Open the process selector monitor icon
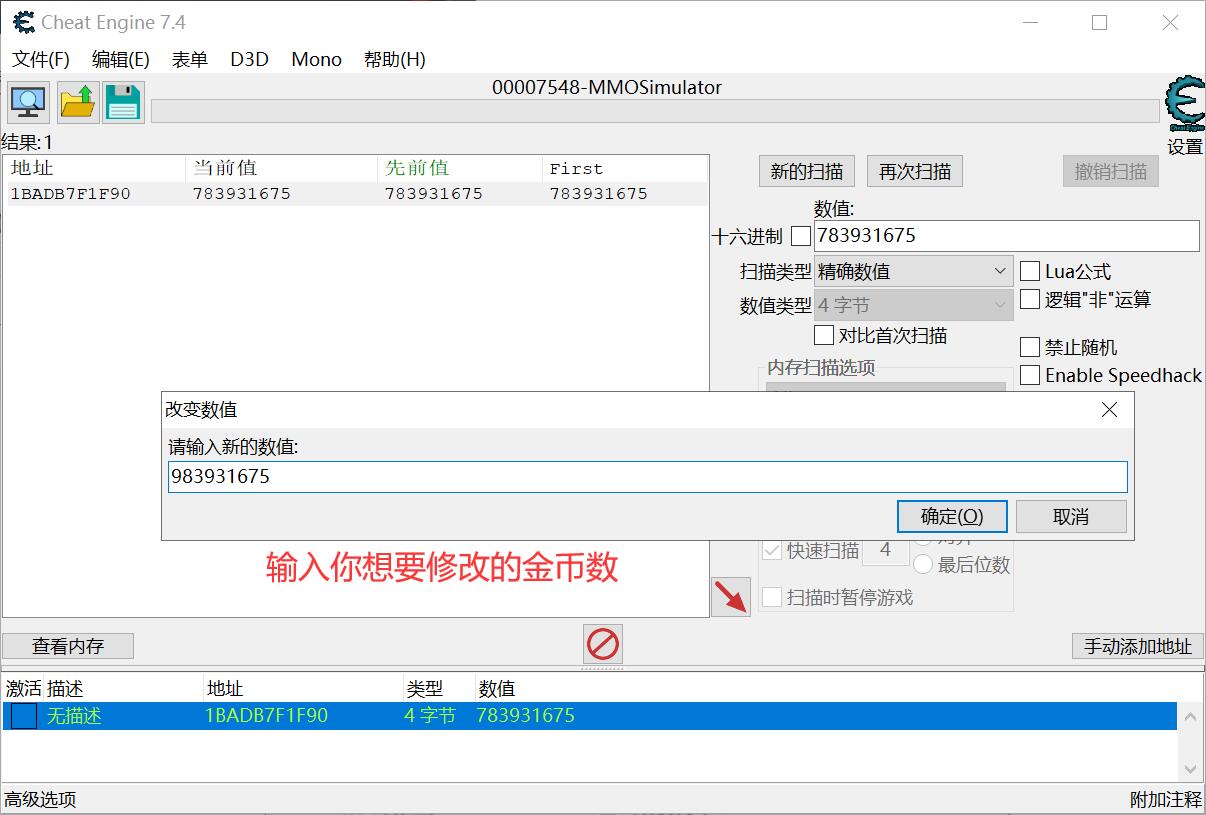The width and height of the screenshot is (1206, 815). (28, 102)
